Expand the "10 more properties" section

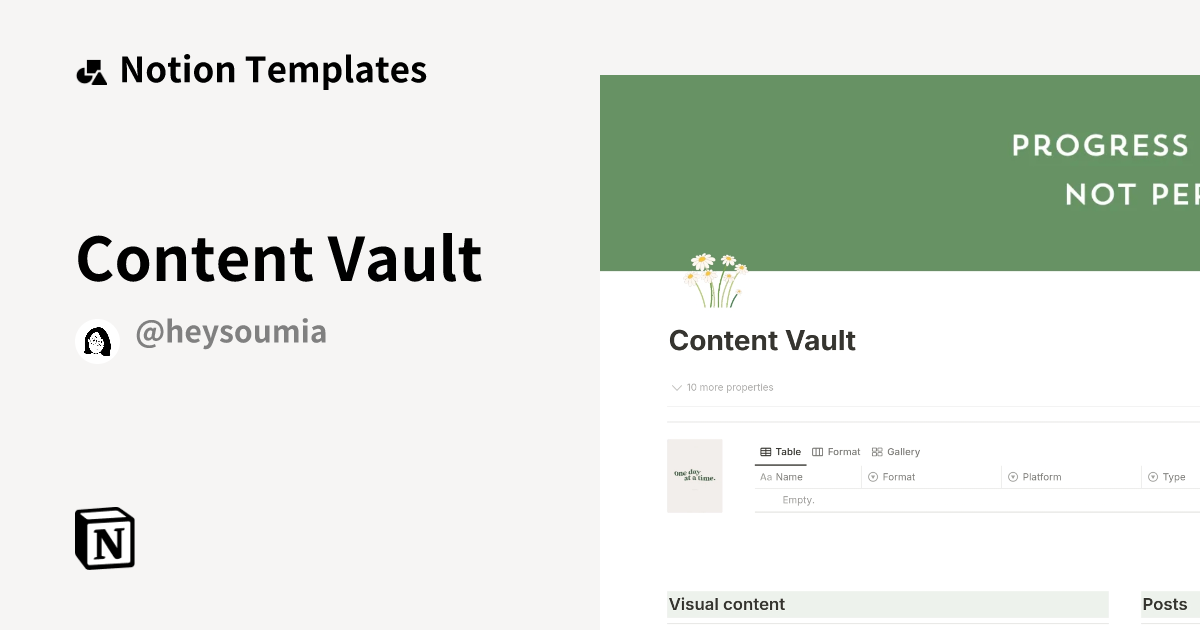coord(721,387)
